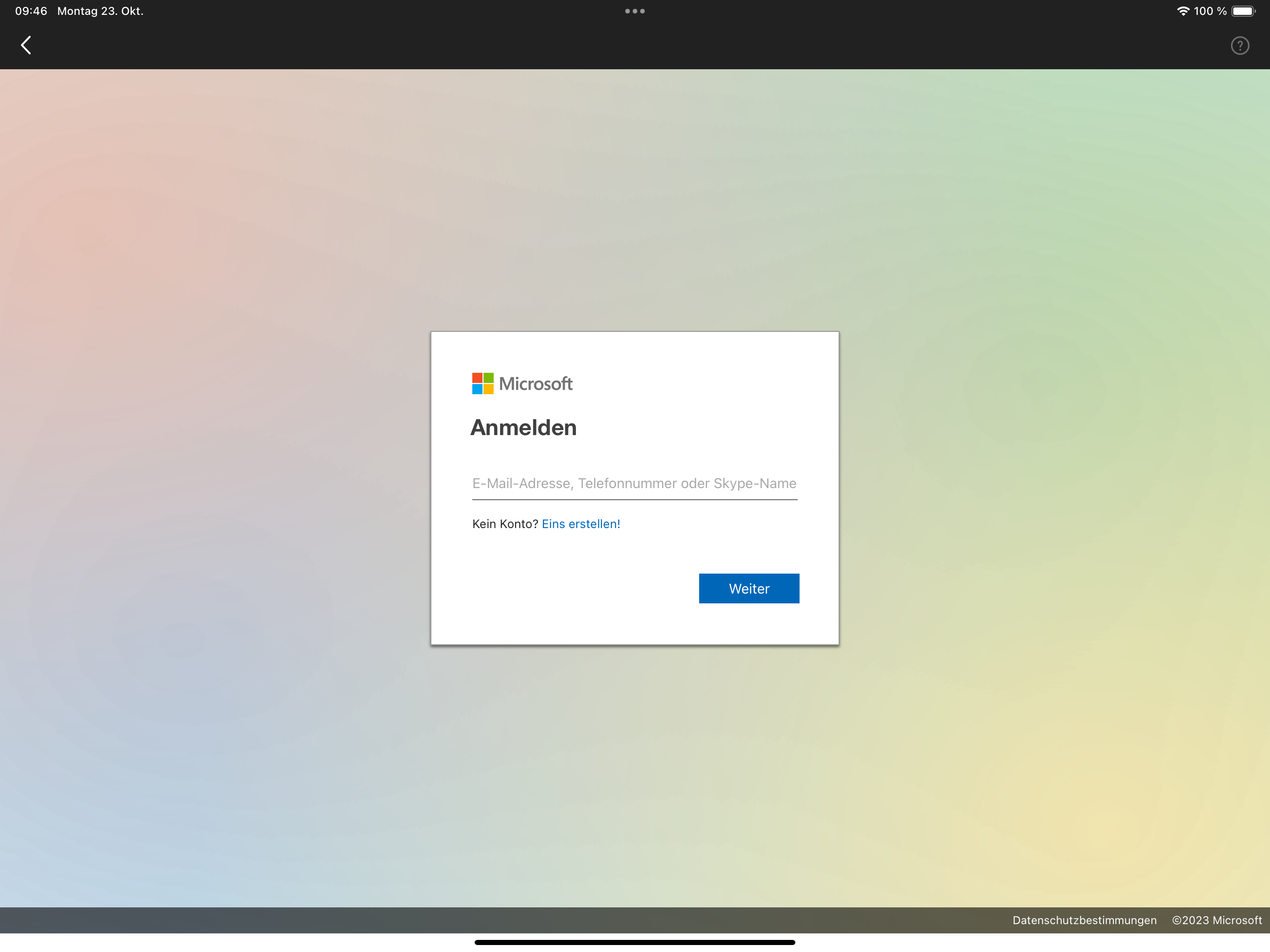Tap the 100 % battery percentage
The width and height of the screenshot is (1270, 952).
[x=1210, y=11]
